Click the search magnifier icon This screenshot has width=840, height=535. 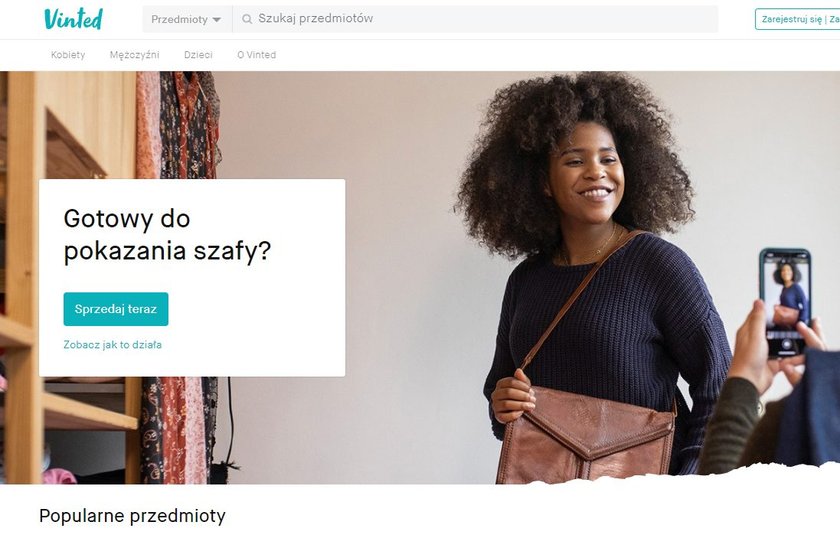coord(247,19)
